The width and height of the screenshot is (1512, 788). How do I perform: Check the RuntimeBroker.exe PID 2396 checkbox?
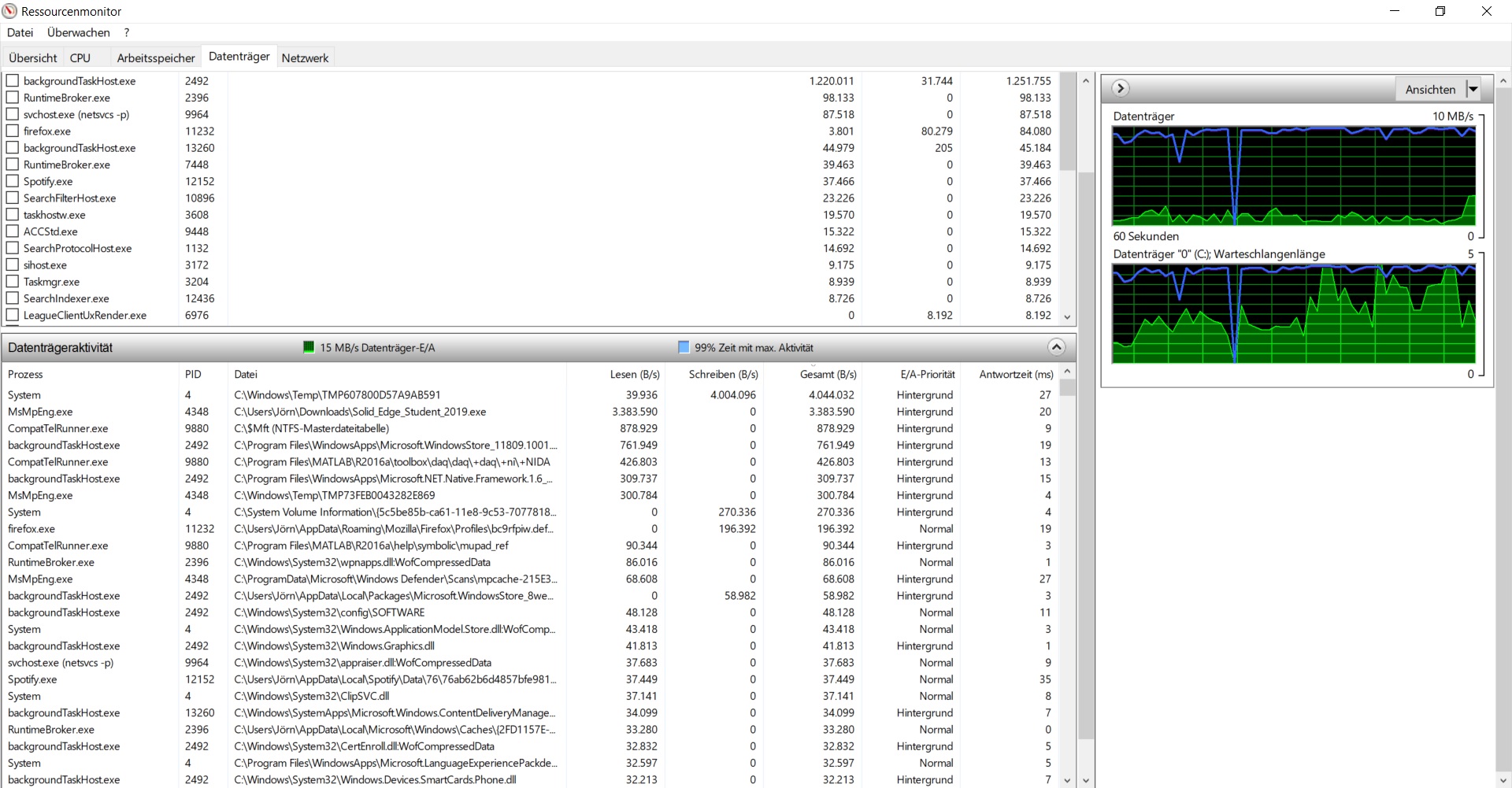pos(13,98)
